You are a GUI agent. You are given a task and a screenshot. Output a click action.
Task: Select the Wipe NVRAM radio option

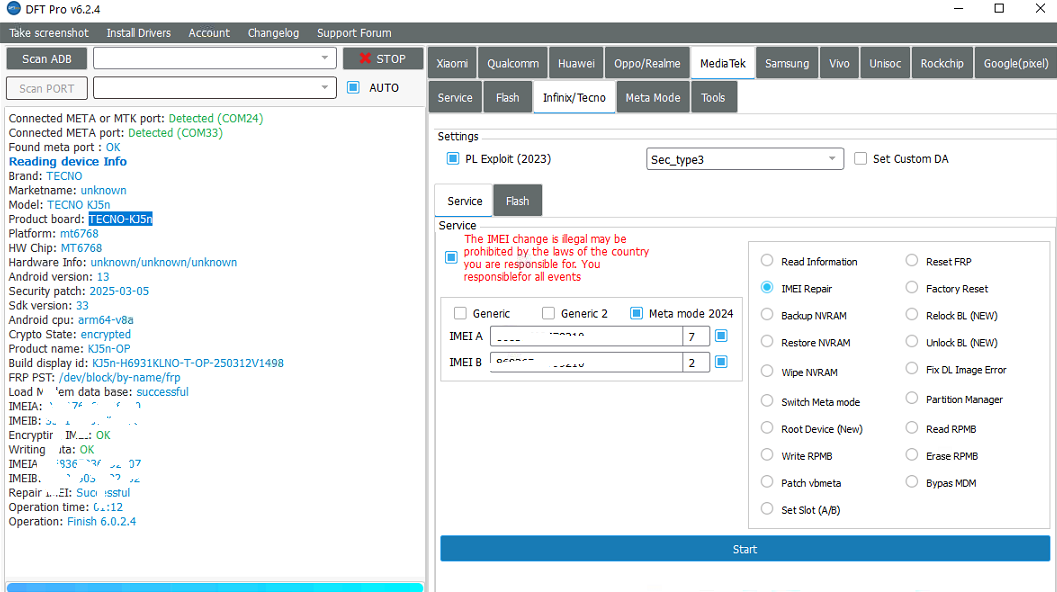pyautogui.click(x=766, y=371)
